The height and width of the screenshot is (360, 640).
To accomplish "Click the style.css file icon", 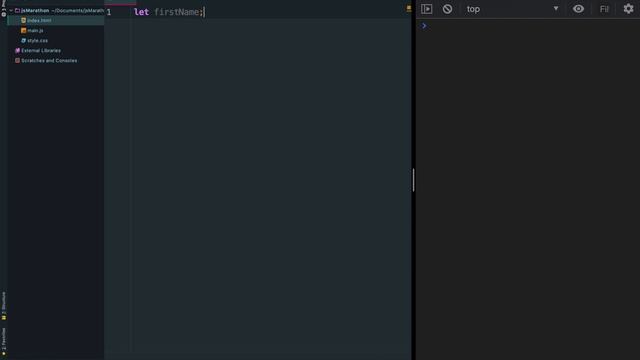I will (23, 40).
